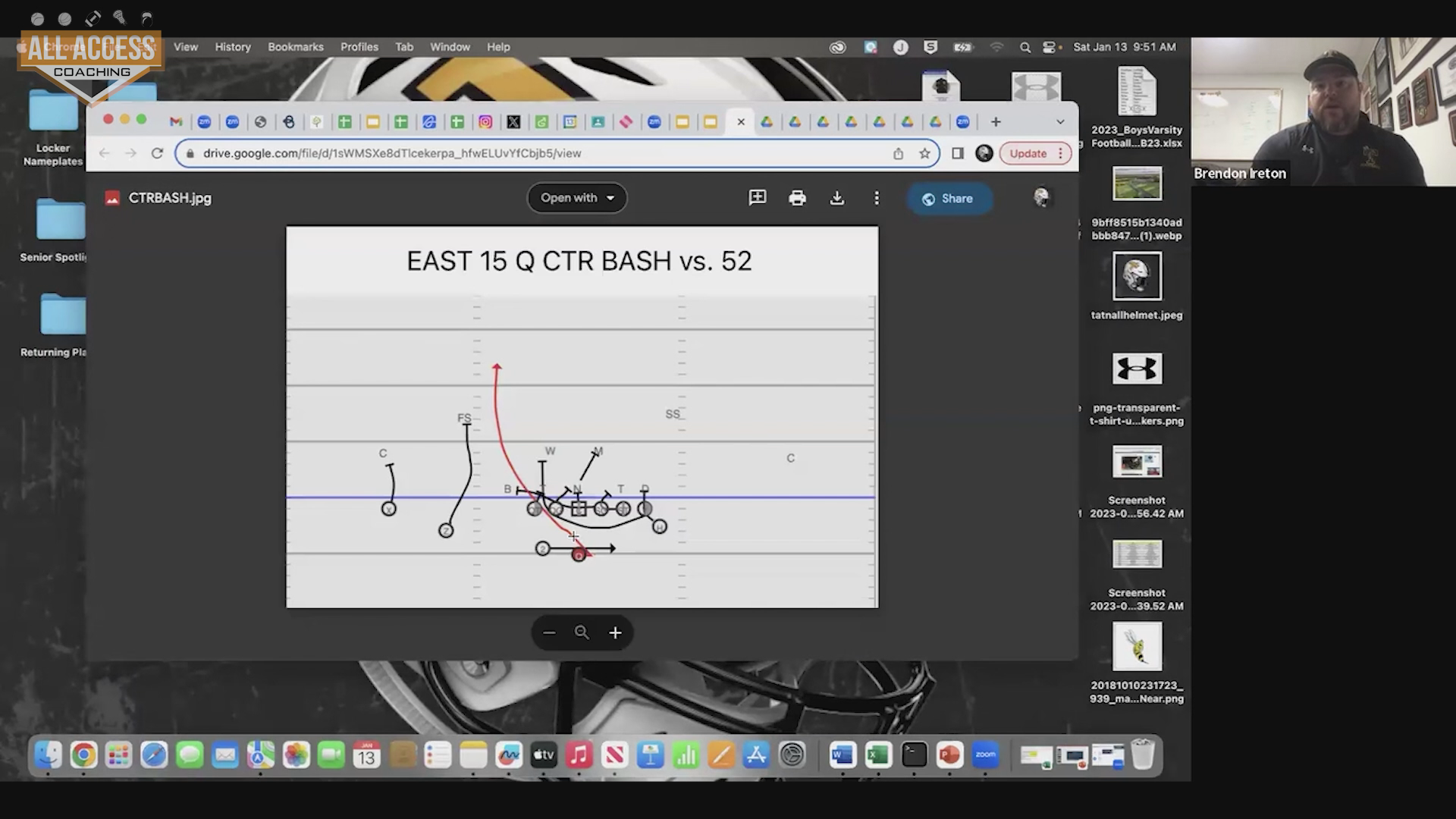Viewport: 1456px width, 819px height.
Task: Select the png-transparent t-shirt desktop file
Action: (1137, 389)
